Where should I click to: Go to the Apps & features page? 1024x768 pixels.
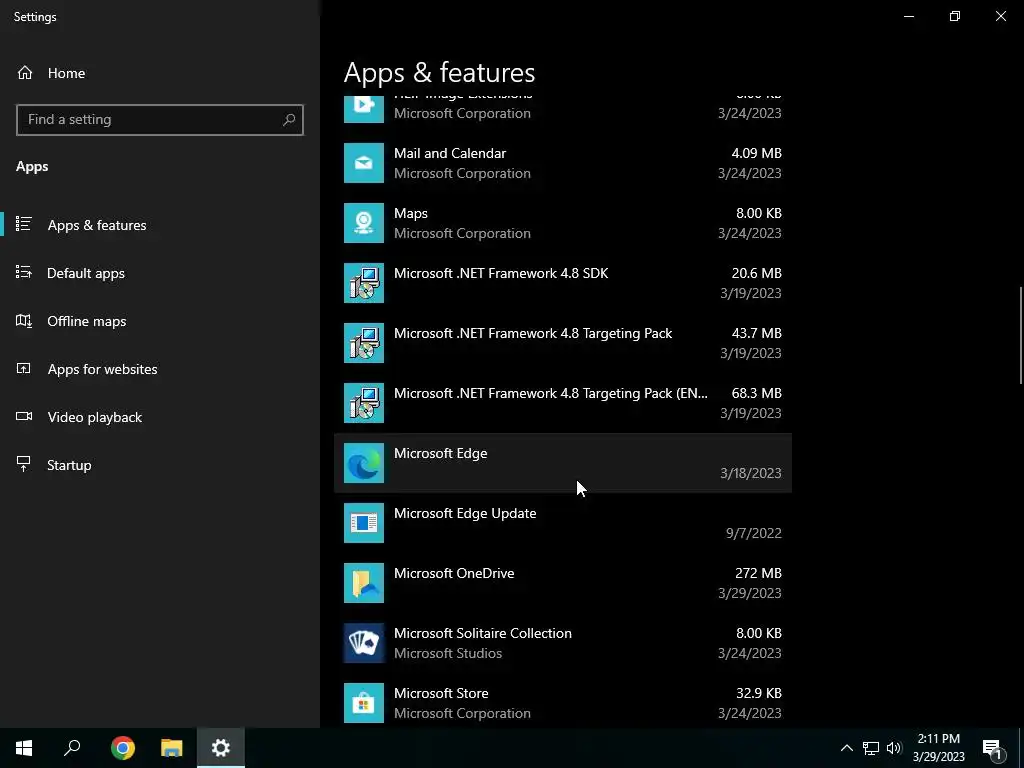pos(160,225)
